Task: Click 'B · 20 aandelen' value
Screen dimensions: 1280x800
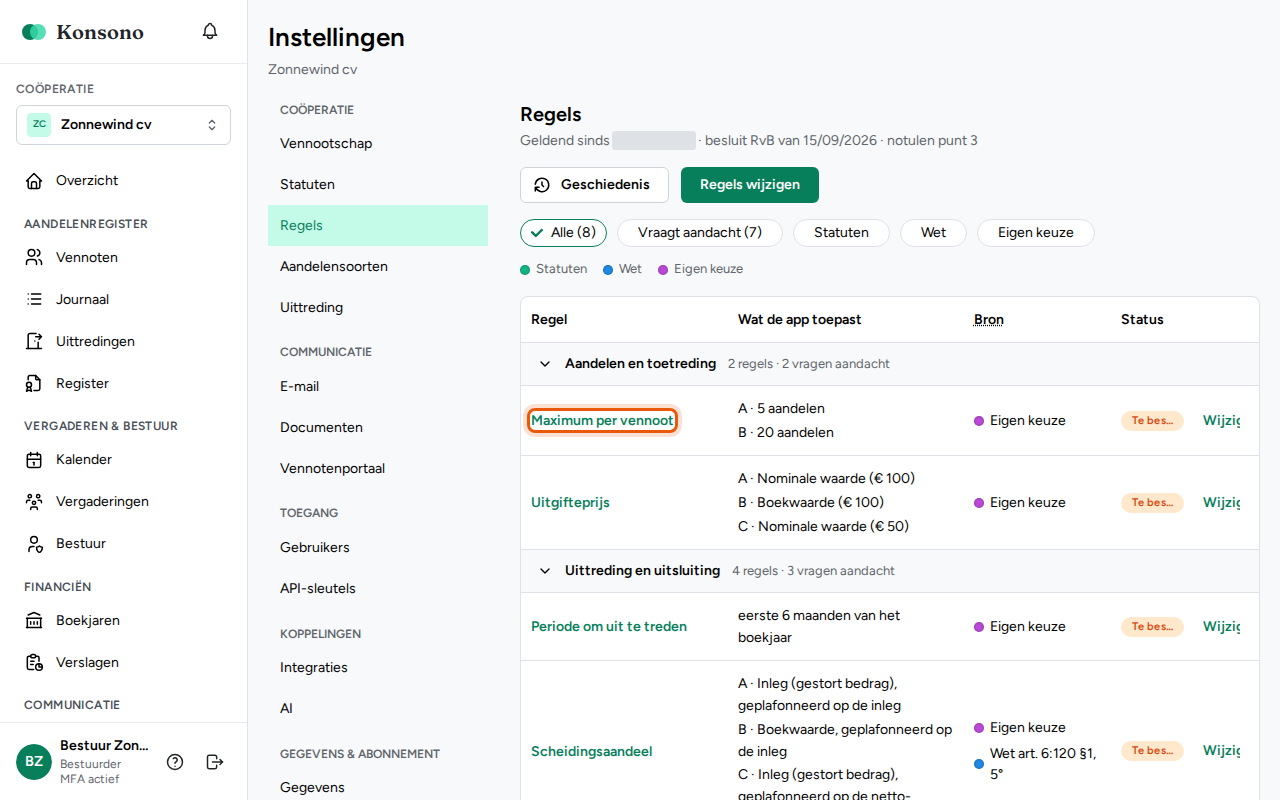Action: pos(786,433)
